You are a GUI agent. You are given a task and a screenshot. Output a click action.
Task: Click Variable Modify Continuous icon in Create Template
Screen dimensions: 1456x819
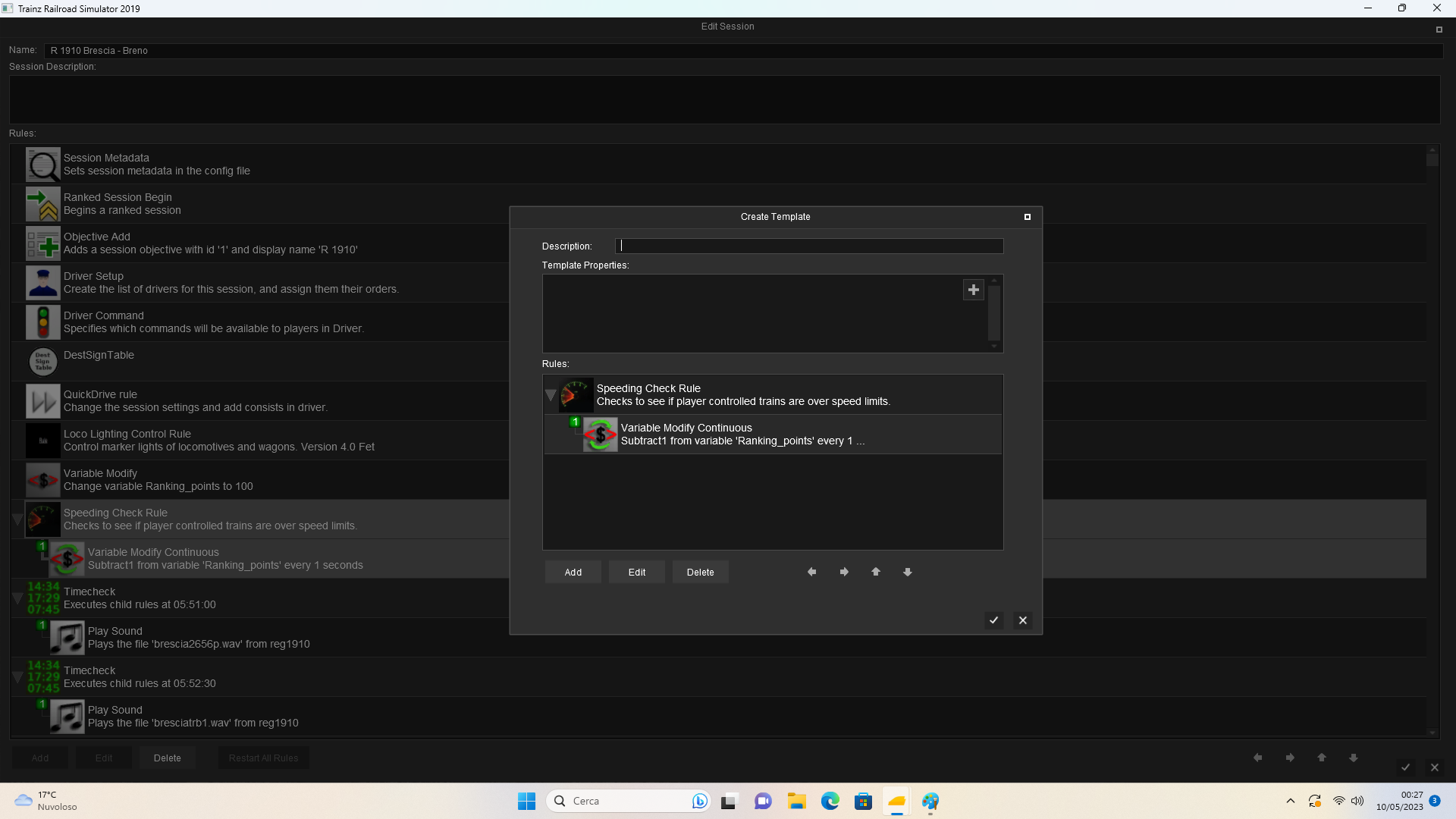pos(601,435)
